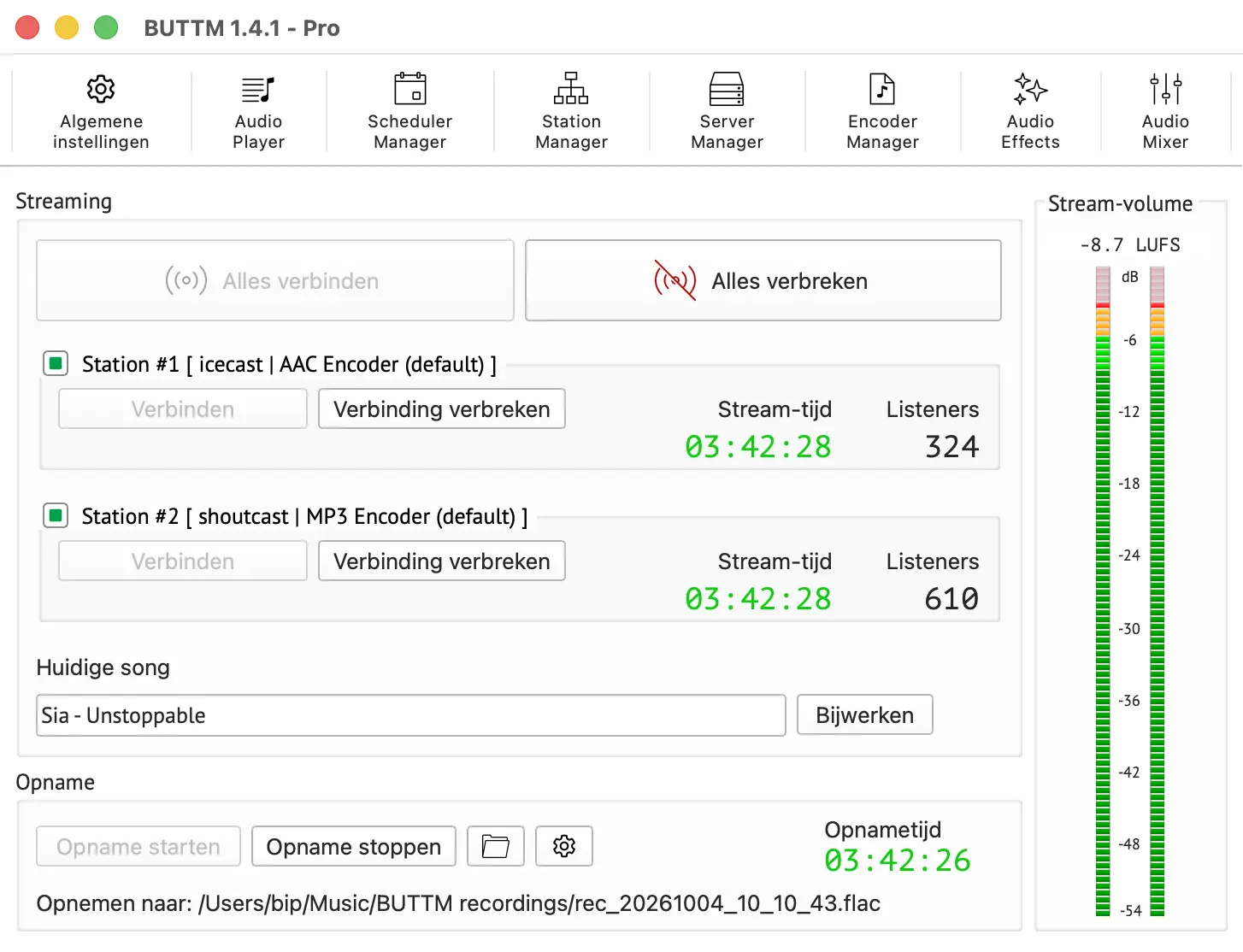Toggle Station #2 shoutcast checkbox
This screenshot has height=952, width=1243.
(56, 516)
